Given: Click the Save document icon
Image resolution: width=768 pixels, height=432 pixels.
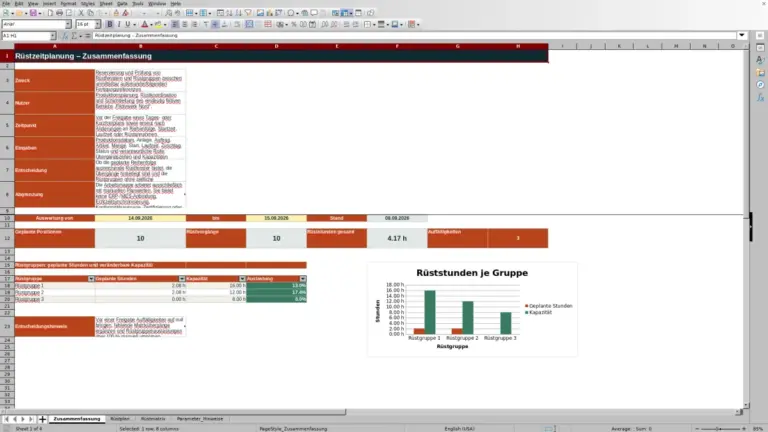Looking at the screenshot, I should pos(33,13).
